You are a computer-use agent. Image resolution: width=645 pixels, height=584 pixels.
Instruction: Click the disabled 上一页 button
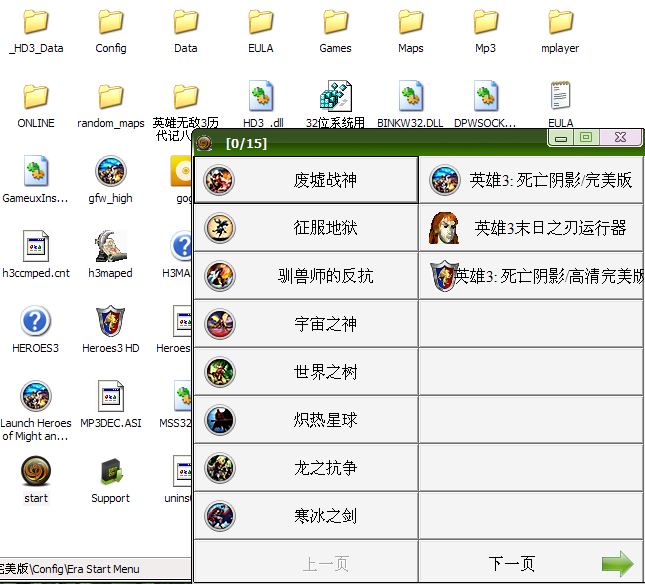pyautogui.click(x=306, y=564)
